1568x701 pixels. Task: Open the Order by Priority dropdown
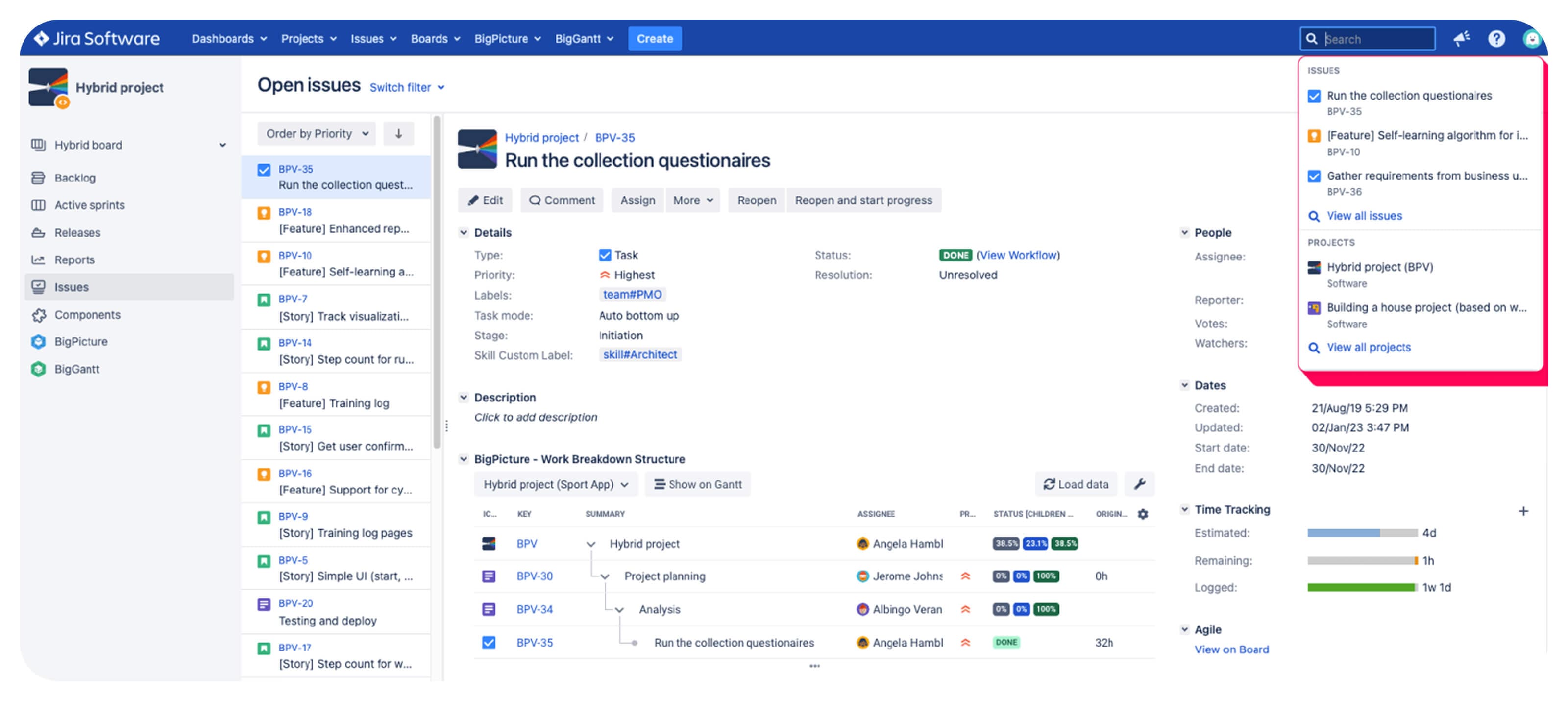(x=317, y=133)
